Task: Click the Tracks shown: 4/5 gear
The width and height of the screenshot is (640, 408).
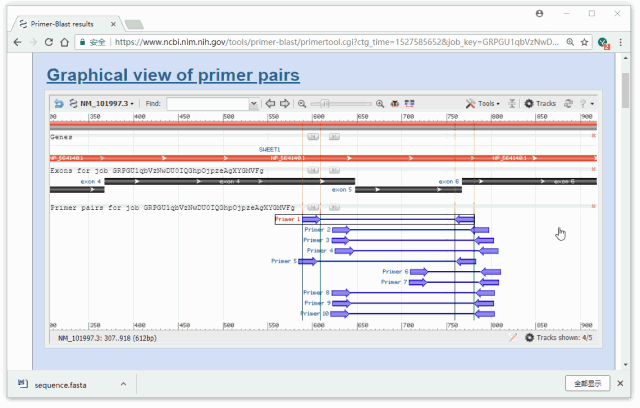Action: coord(529,338)
